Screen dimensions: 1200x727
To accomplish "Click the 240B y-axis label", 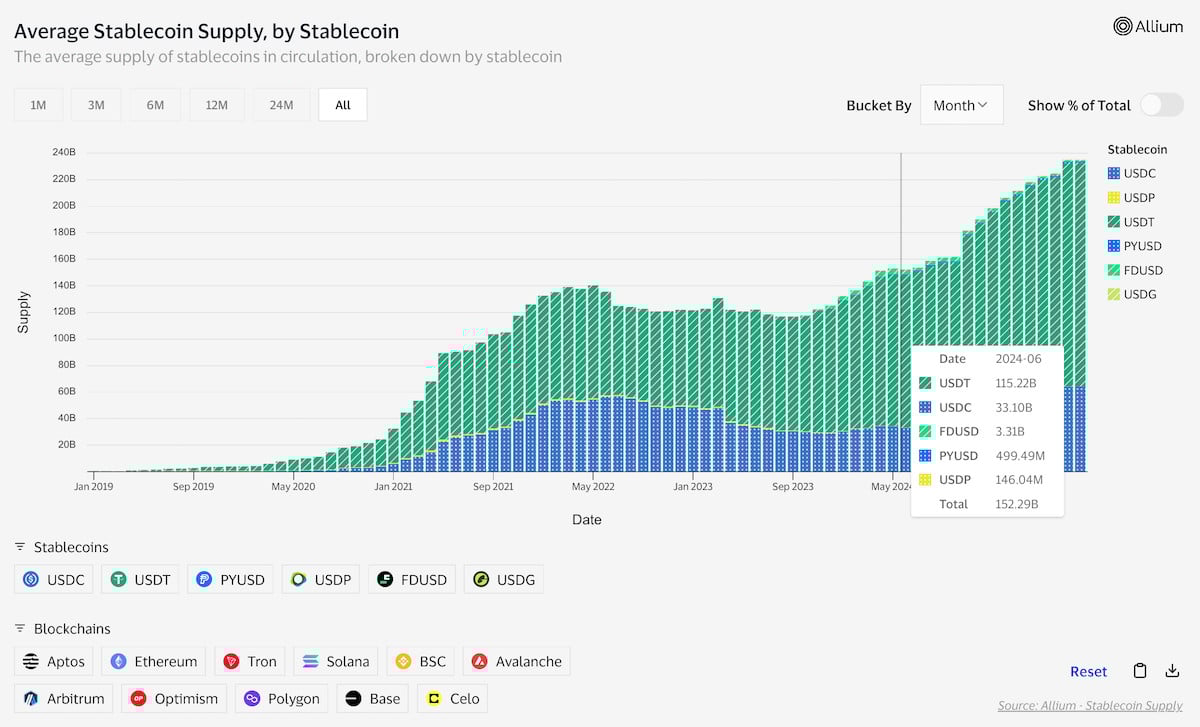I will click(64, 152).
